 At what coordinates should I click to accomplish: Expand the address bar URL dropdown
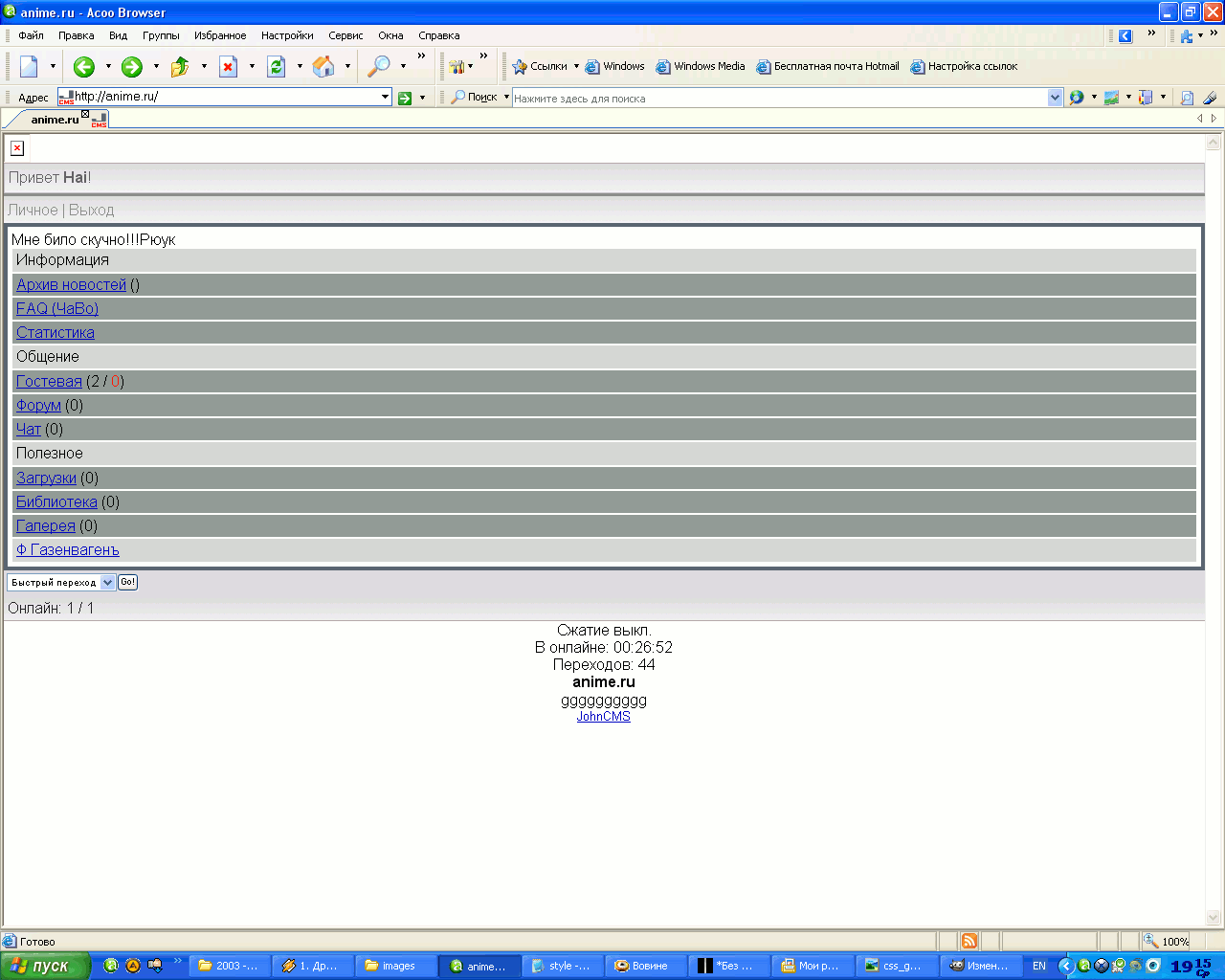(x=386, y=97)
